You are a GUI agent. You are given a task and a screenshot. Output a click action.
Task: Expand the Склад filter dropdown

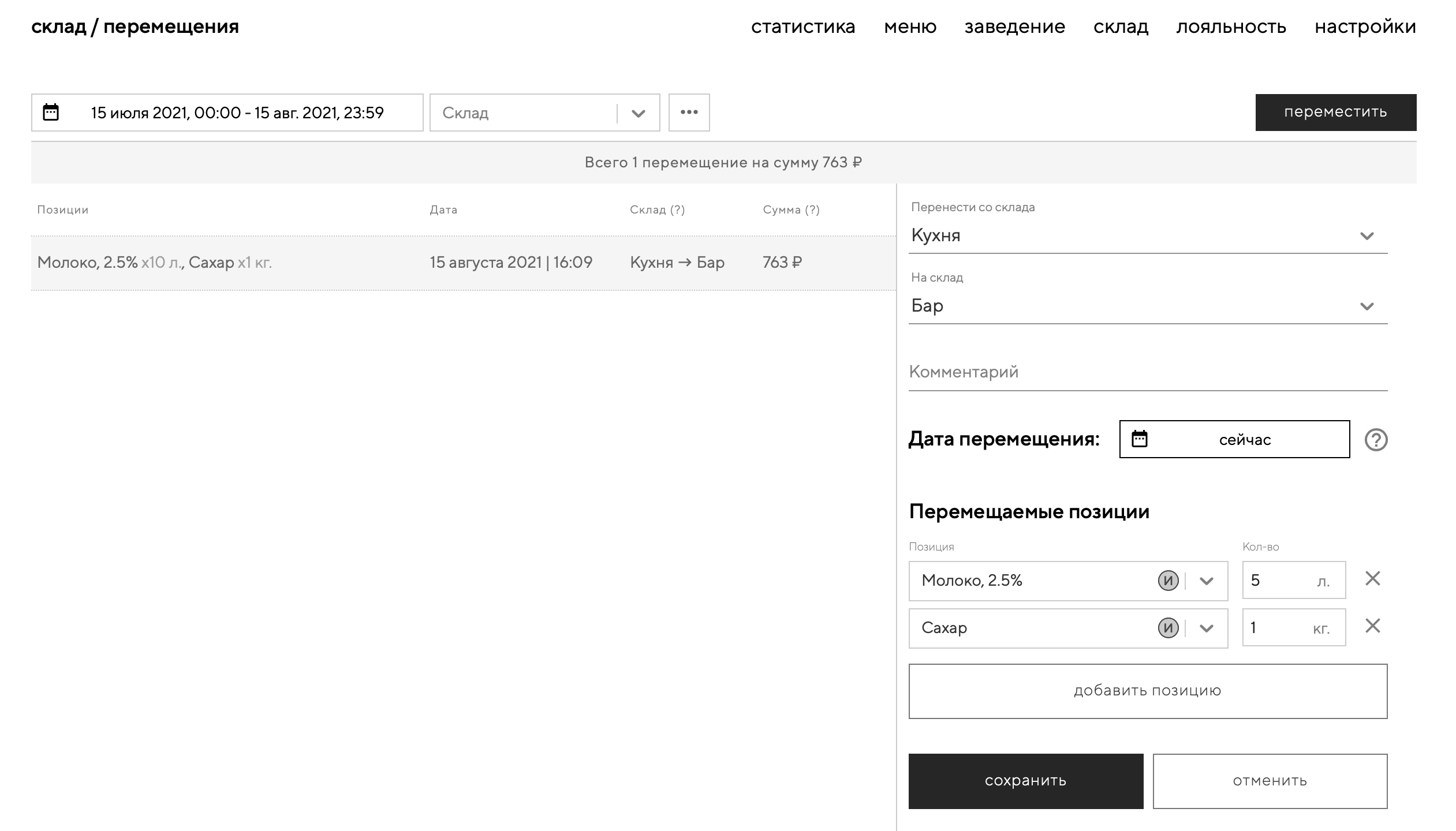pos(638,113)
